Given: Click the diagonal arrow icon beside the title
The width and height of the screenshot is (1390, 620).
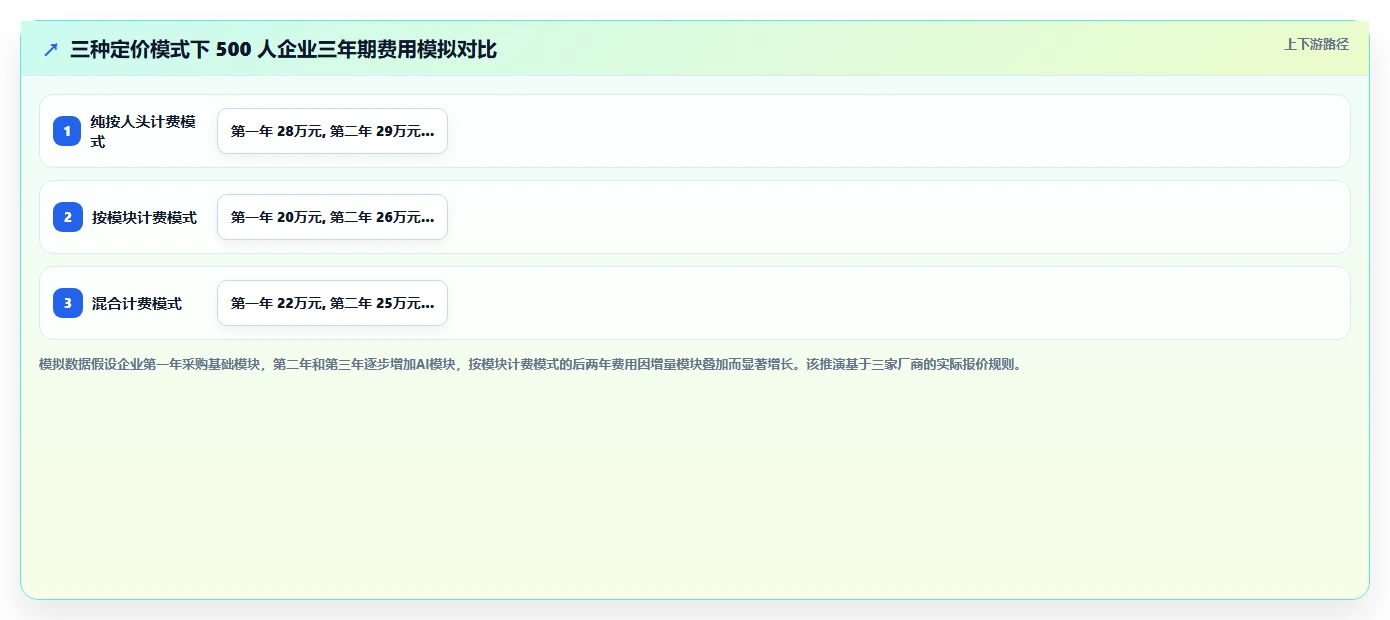Looking at the screenshot, I should (51, 49).
